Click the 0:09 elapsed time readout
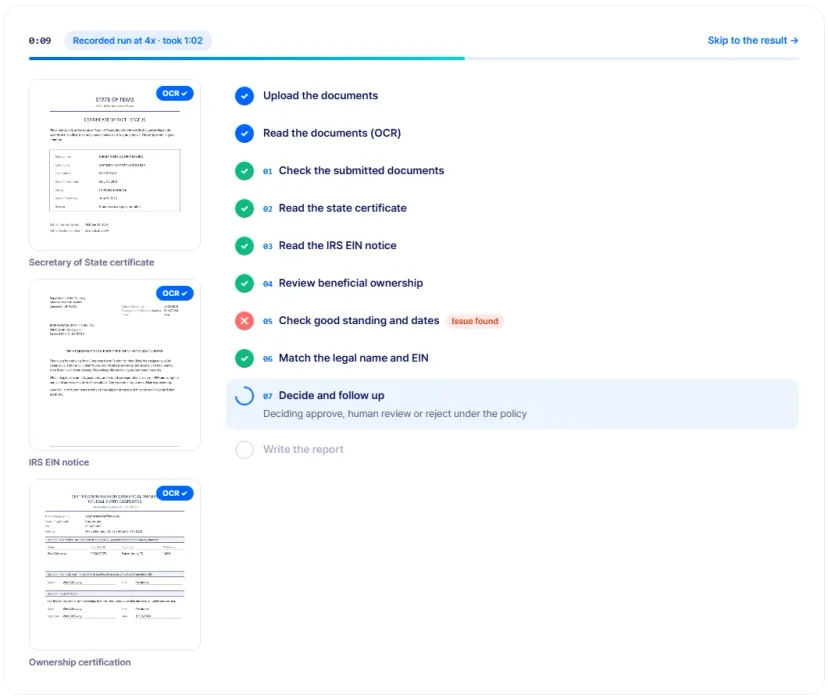828x699 pixels. (40, 41)
